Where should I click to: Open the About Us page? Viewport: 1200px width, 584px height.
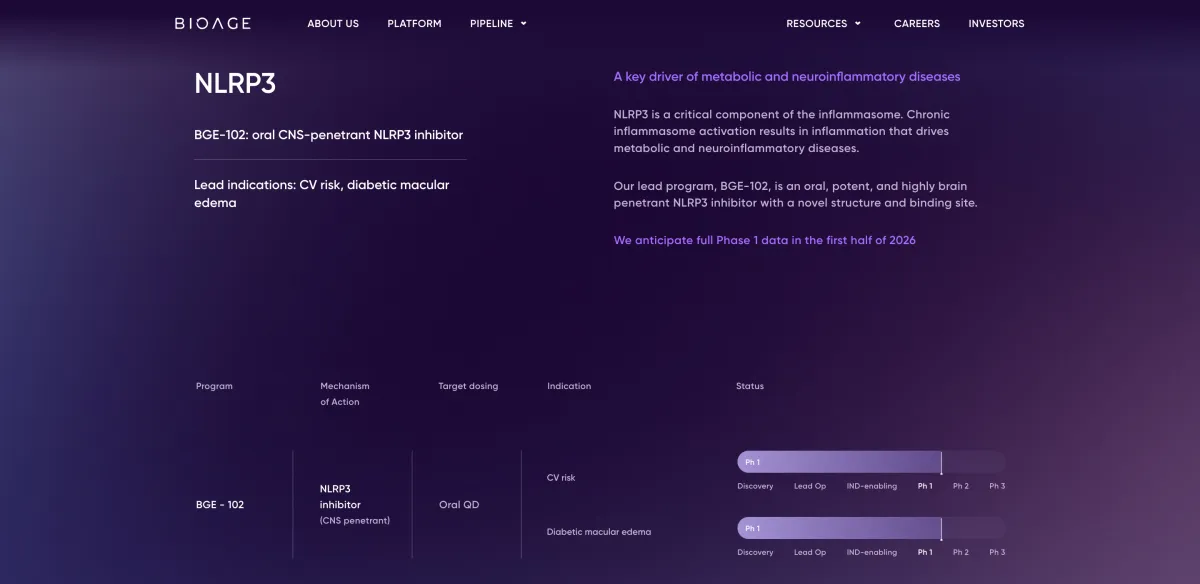(332, 23)
